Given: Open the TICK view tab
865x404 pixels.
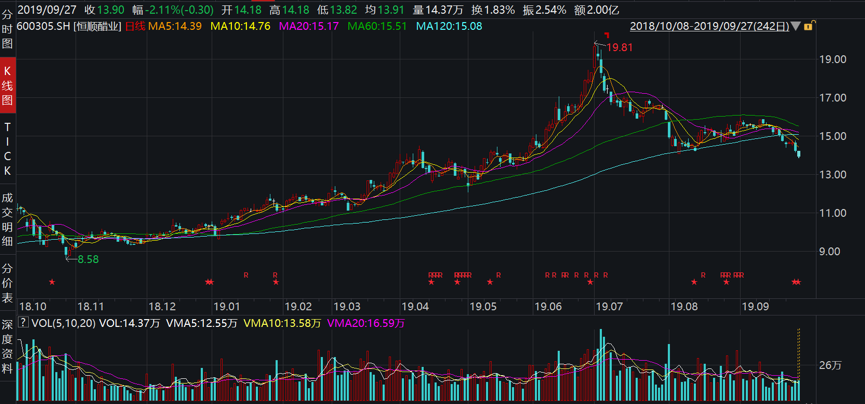Looking at the screenshot, I should pos(8,149).
